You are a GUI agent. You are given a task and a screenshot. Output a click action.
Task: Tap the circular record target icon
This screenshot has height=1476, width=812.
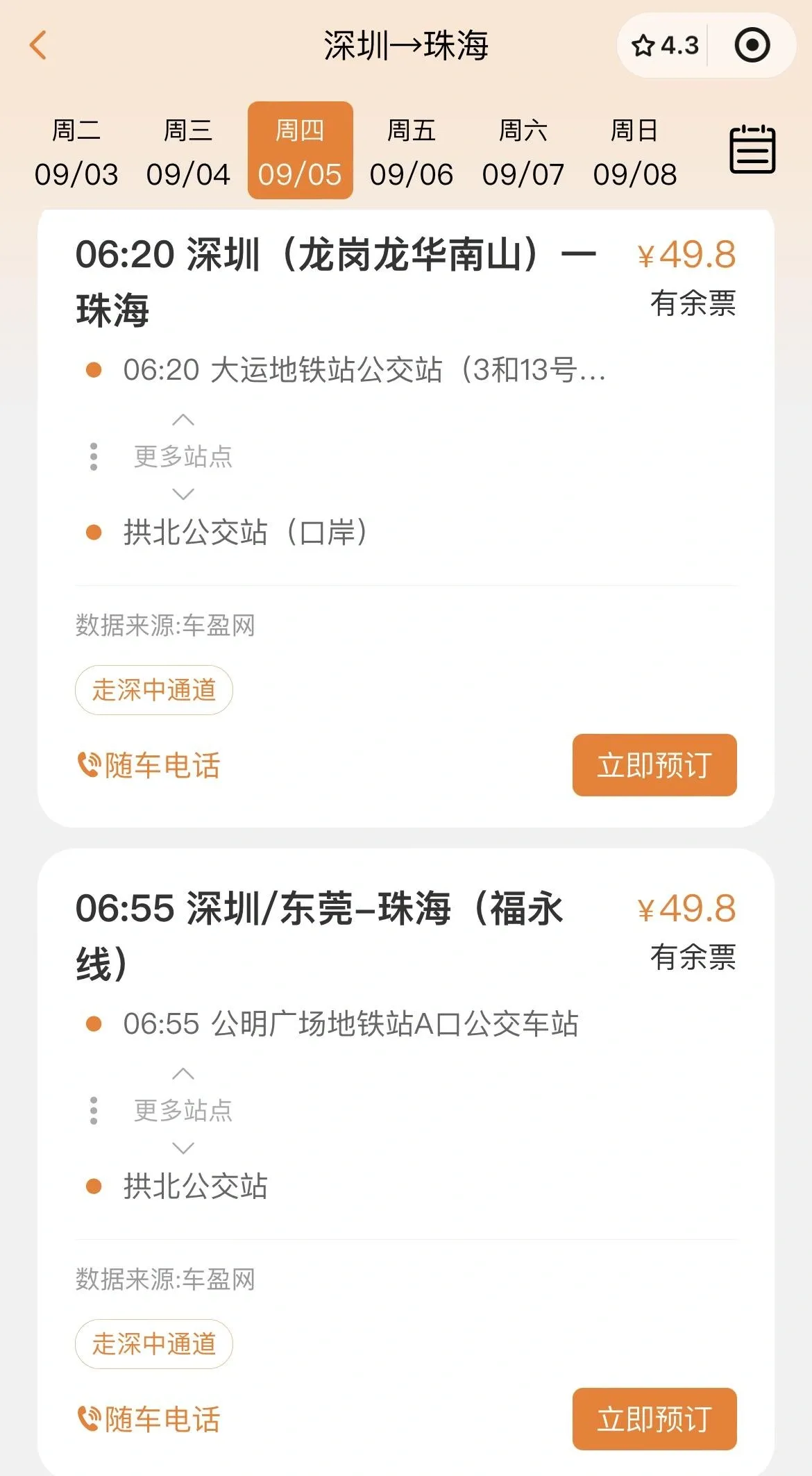752,46
